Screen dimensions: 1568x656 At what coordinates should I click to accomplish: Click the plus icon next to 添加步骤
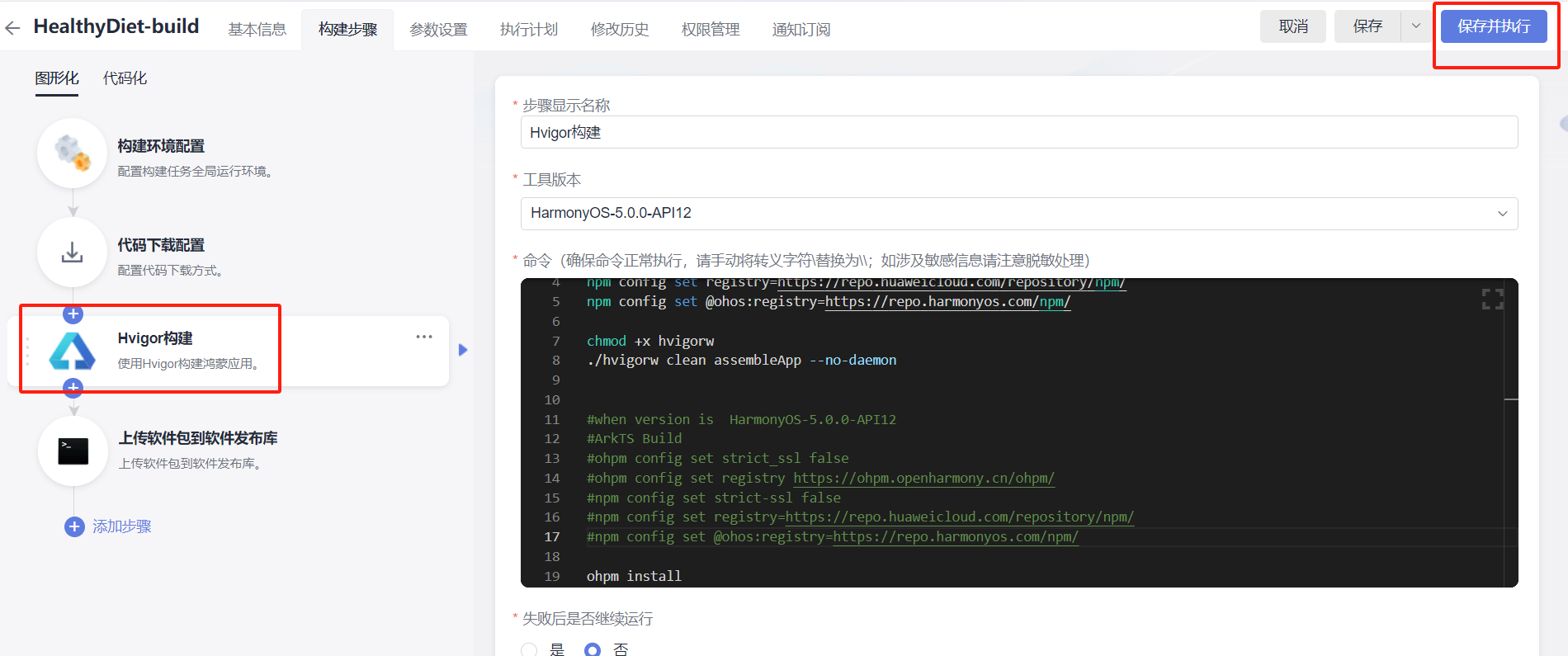[x=74, y=526]
